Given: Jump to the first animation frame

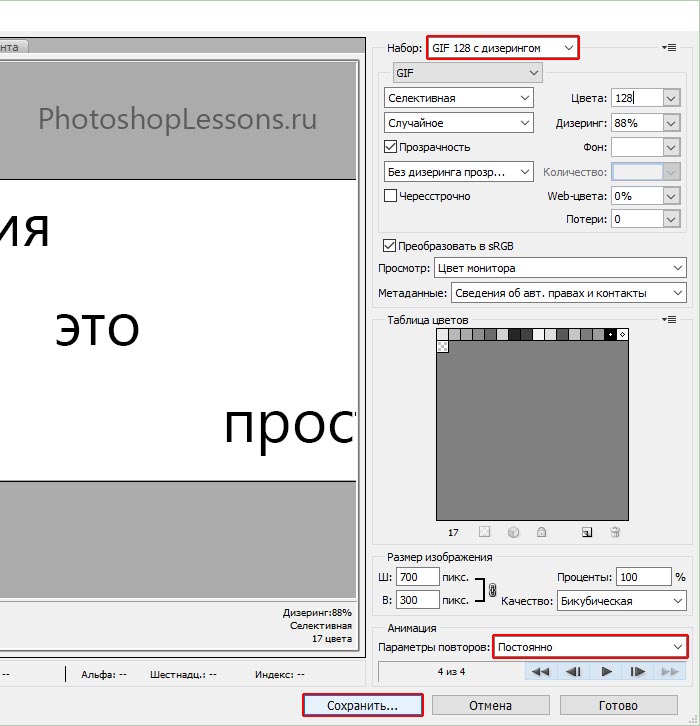Looking at the screenshot, I should click(x=540, y=671).
